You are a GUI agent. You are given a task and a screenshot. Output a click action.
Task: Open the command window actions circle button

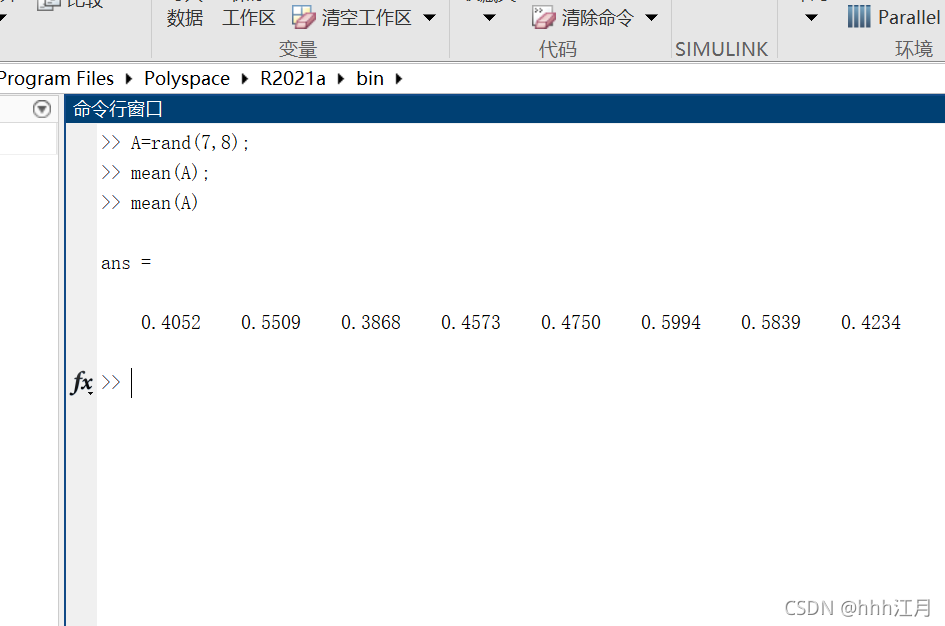42,109
